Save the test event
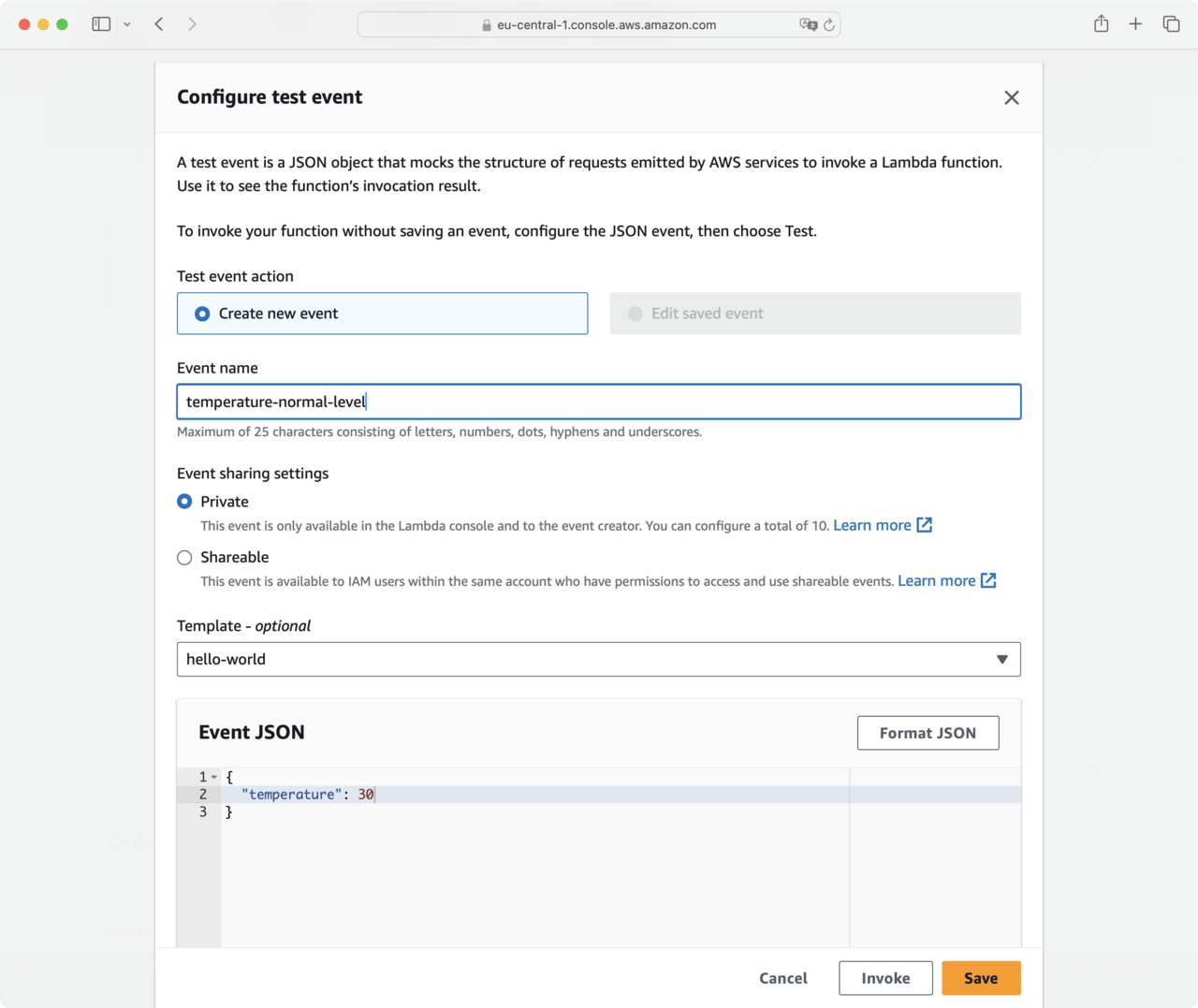The width and height of the screenshot is (1198, 1008). pyautogui.click(x=980, y=978)
